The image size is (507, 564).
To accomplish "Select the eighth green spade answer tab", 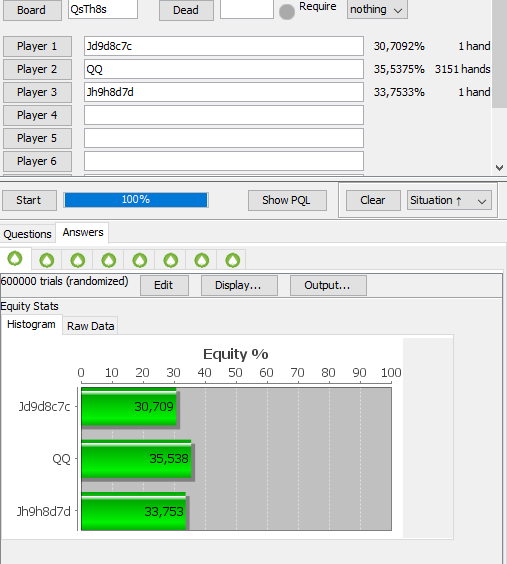I will 232,260.
